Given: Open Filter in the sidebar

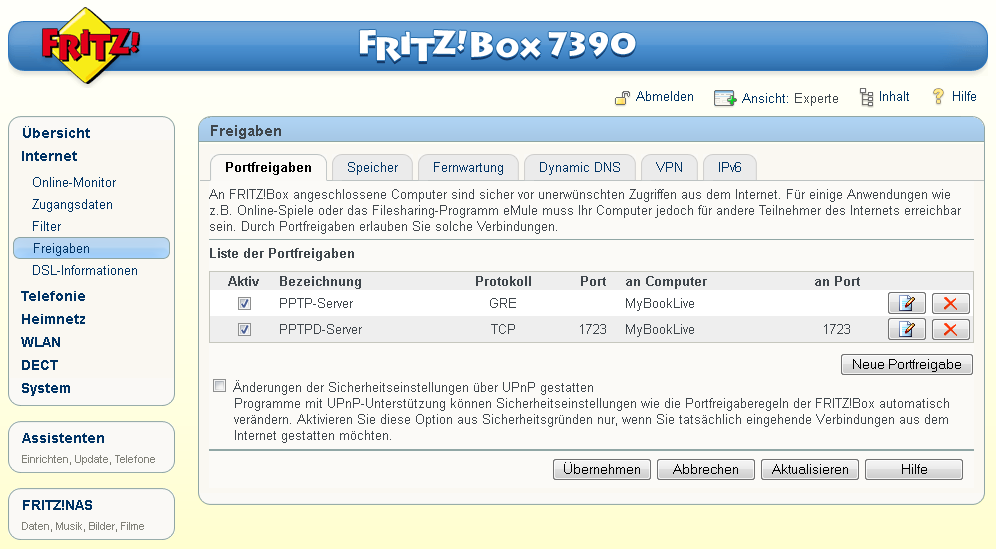Looking at the screenshot, I should pos(46,226).
